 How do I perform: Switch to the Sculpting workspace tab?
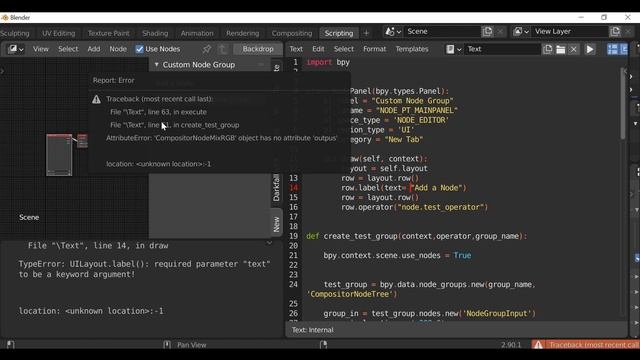(15, 33)
